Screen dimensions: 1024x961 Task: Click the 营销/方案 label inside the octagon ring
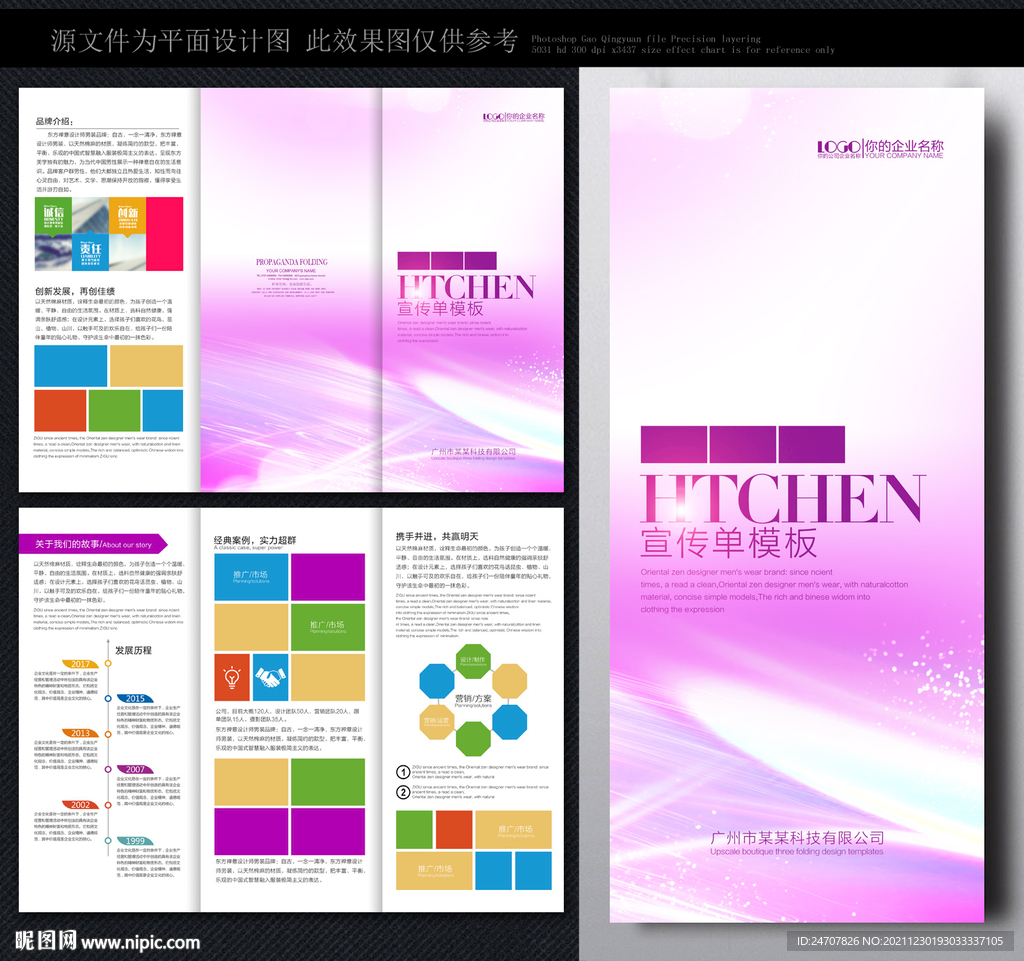pyautogui.click(x=473, y=699)
